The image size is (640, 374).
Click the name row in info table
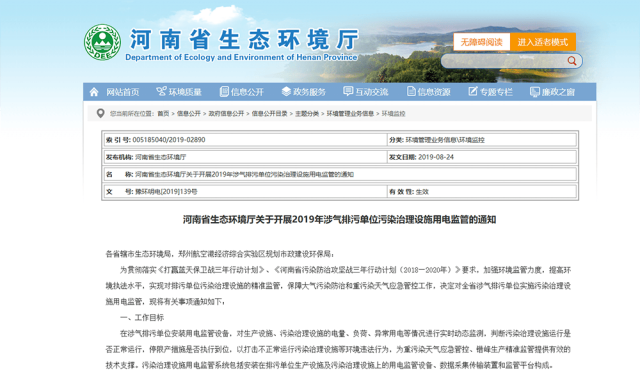(340, 174)
